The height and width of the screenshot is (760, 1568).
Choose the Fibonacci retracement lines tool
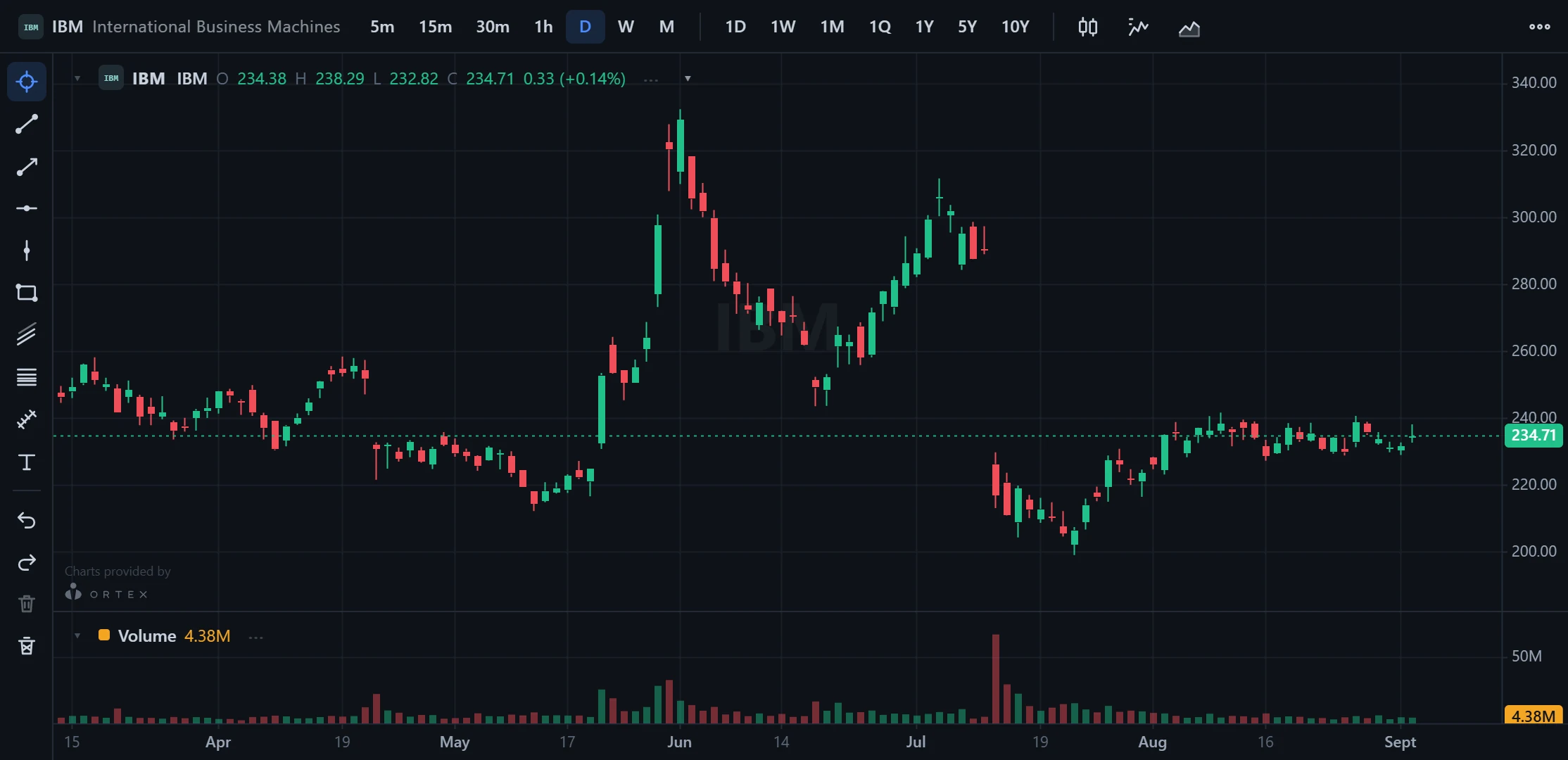click(27, 377)
